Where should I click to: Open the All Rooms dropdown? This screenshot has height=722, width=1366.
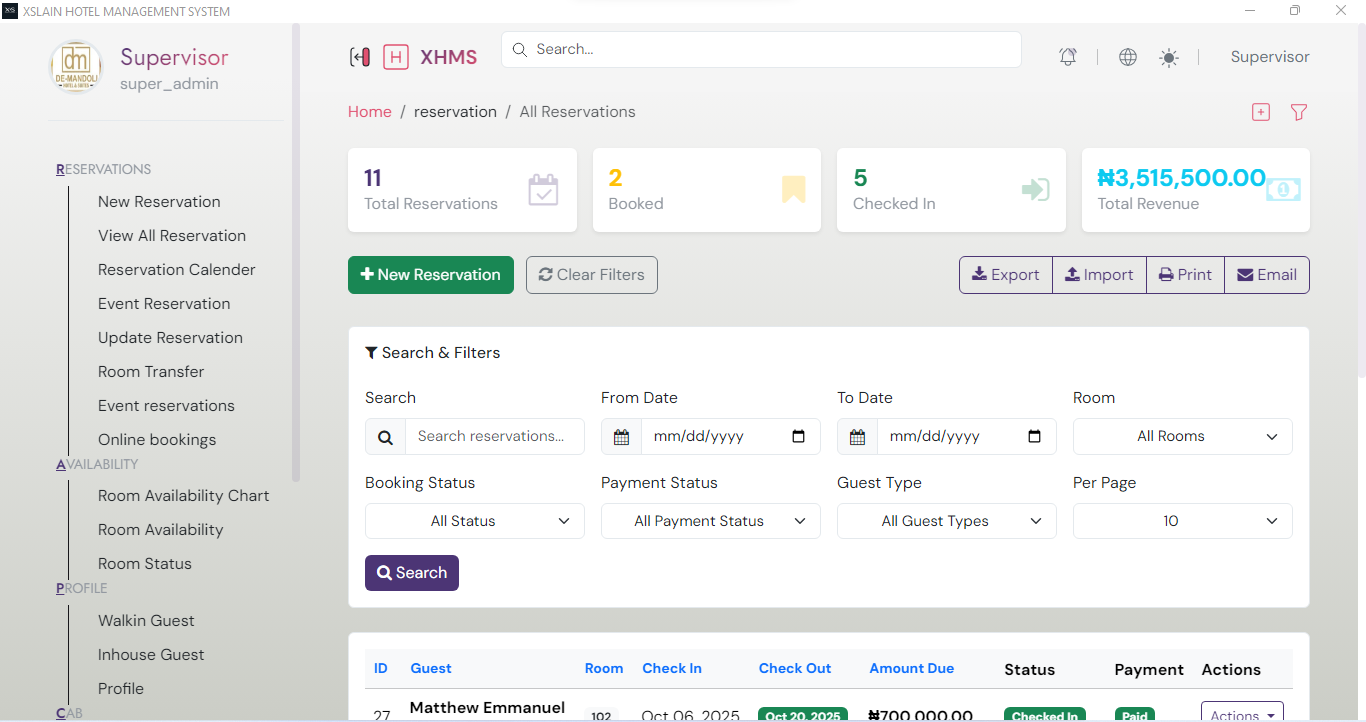pyautogui.click(x=1182, y=436)
